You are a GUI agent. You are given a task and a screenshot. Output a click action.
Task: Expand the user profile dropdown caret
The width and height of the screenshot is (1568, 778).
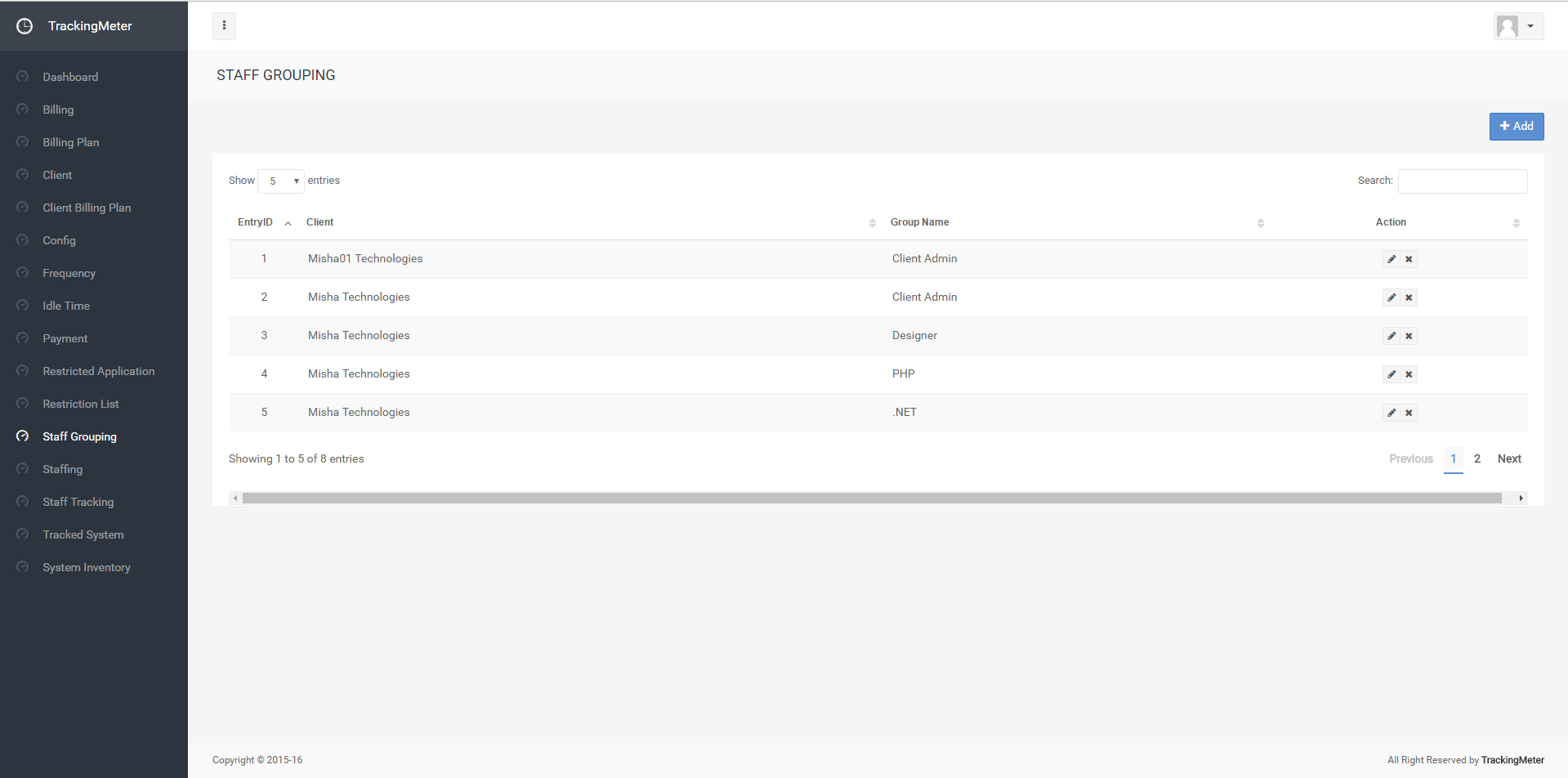tap(1530, 26)
